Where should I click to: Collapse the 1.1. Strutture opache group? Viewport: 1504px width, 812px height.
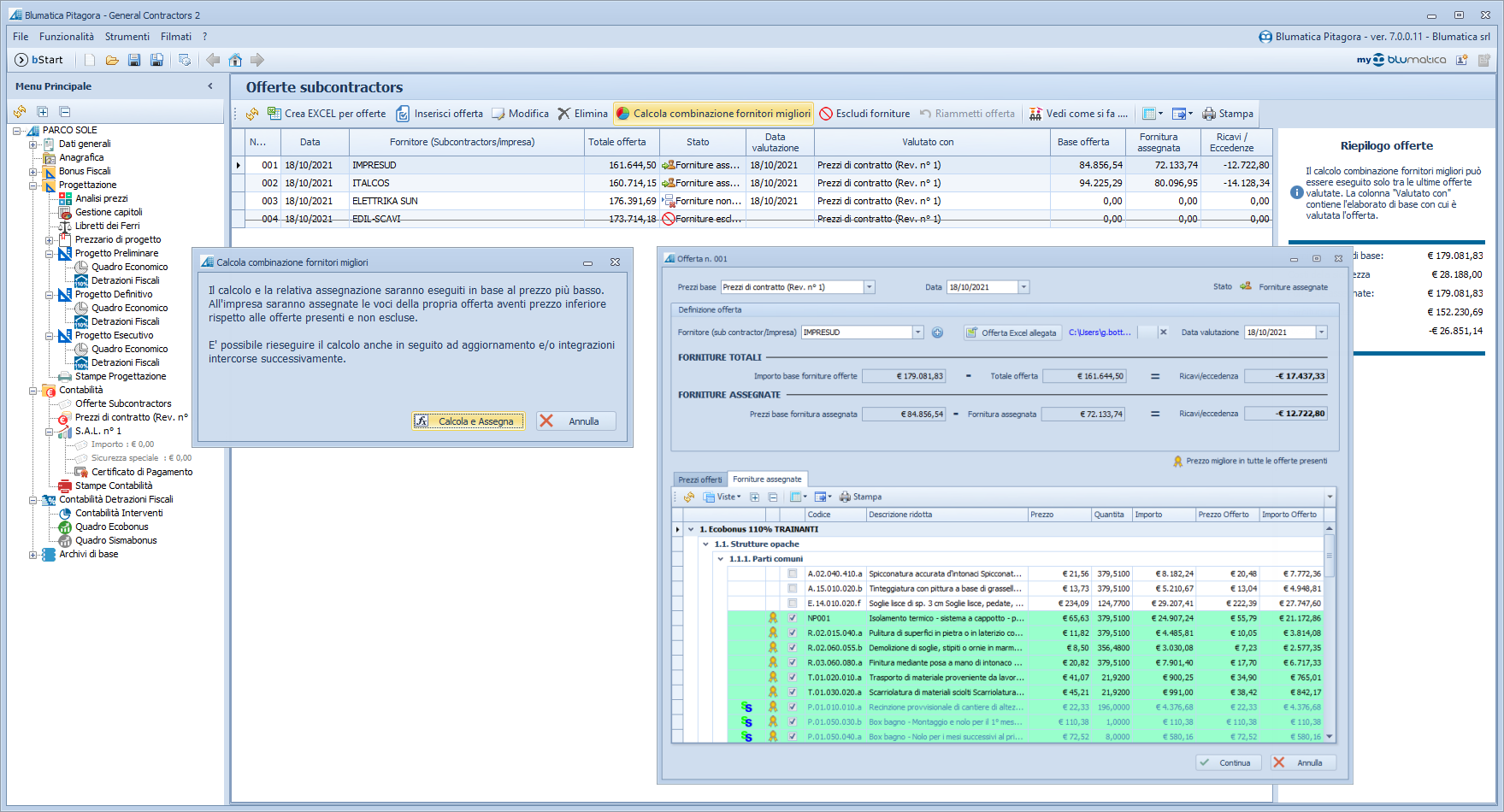[705, 544]
